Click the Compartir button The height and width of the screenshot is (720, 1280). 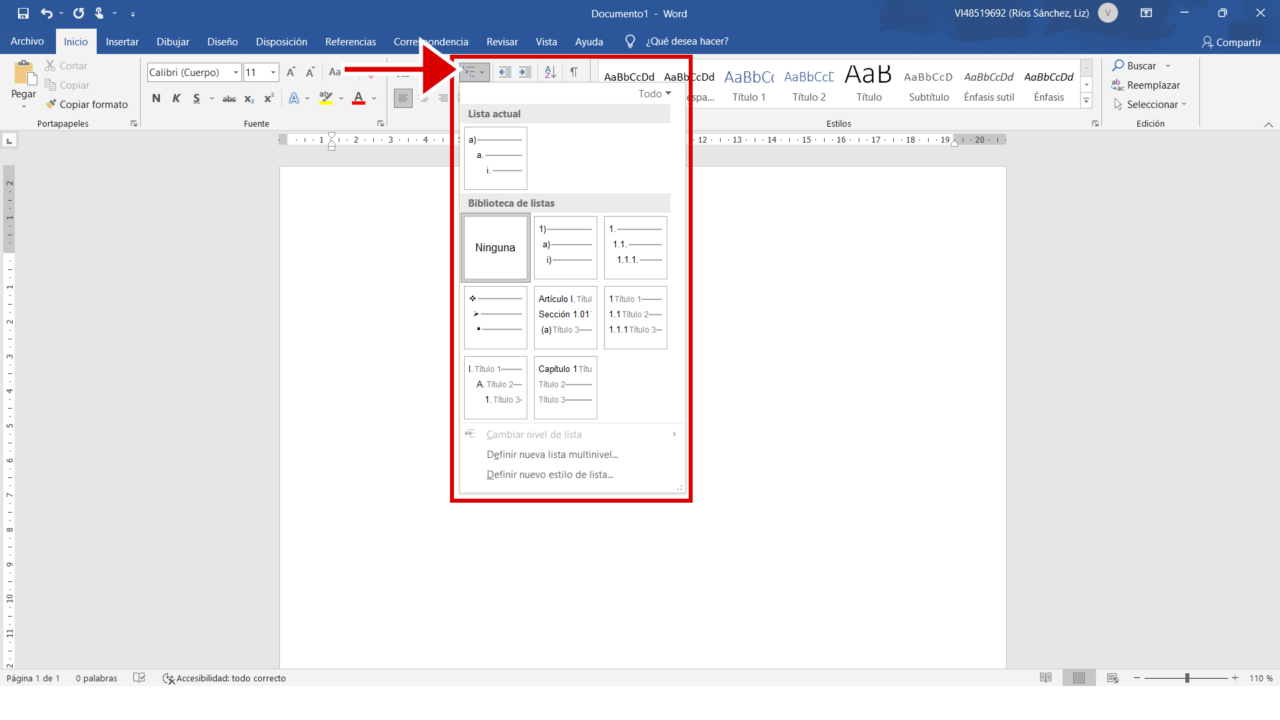tap(1231, 42)
